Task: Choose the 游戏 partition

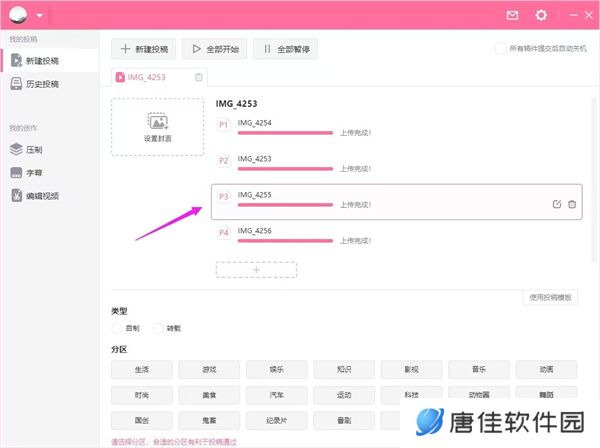Action: coord(209,370)
